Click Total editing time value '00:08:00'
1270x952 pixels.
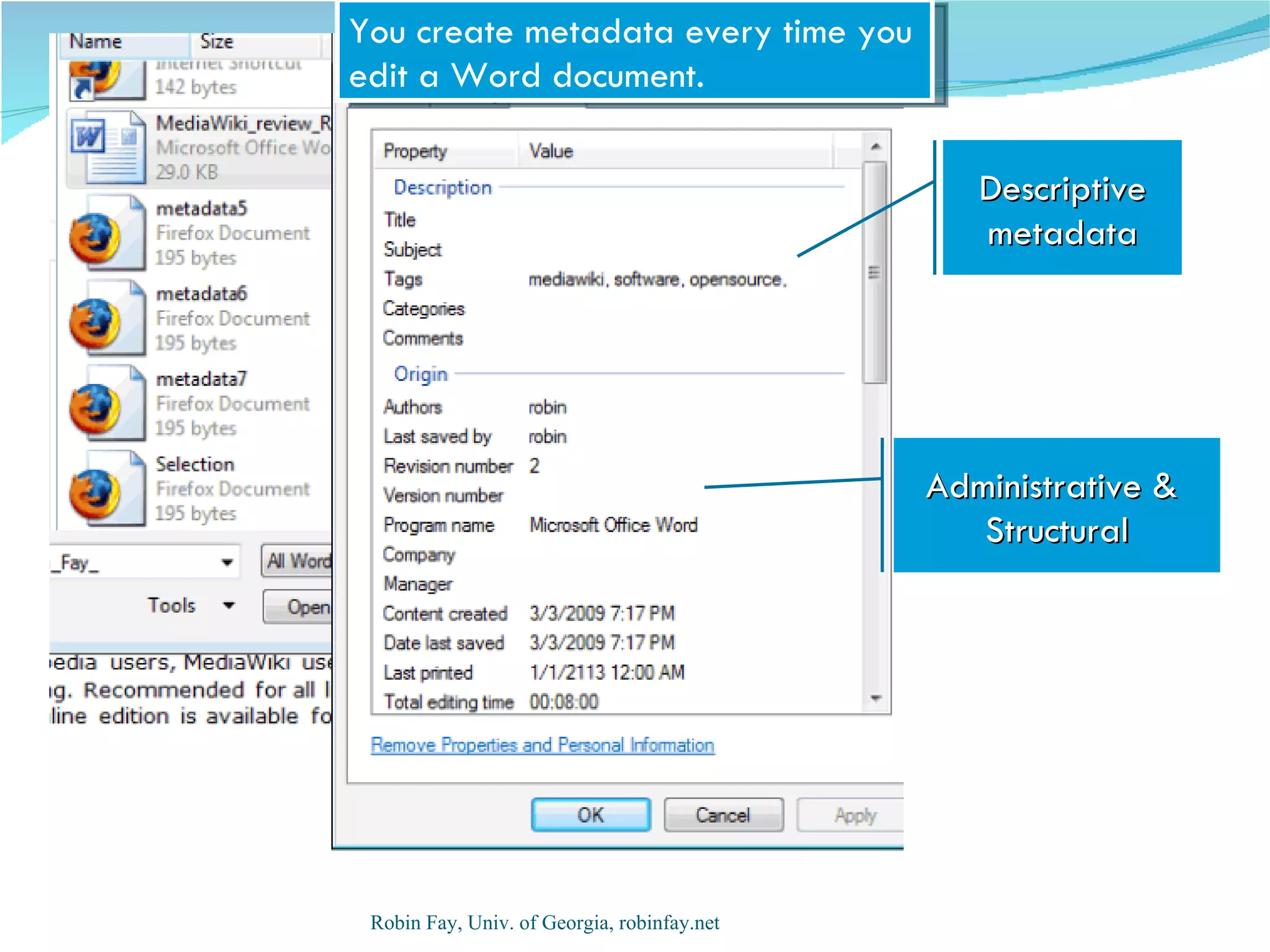(564, 702)
